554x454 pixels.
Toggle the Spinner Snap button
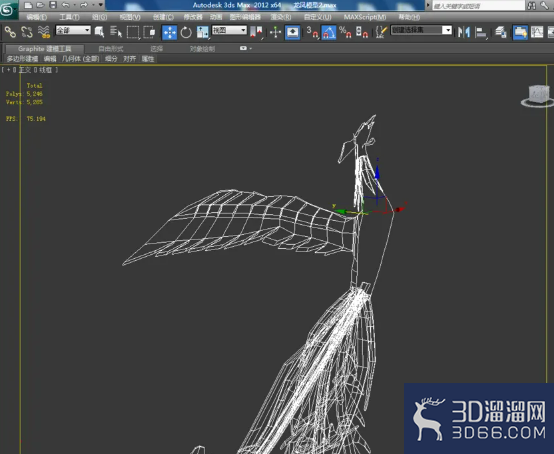[362, 32]
